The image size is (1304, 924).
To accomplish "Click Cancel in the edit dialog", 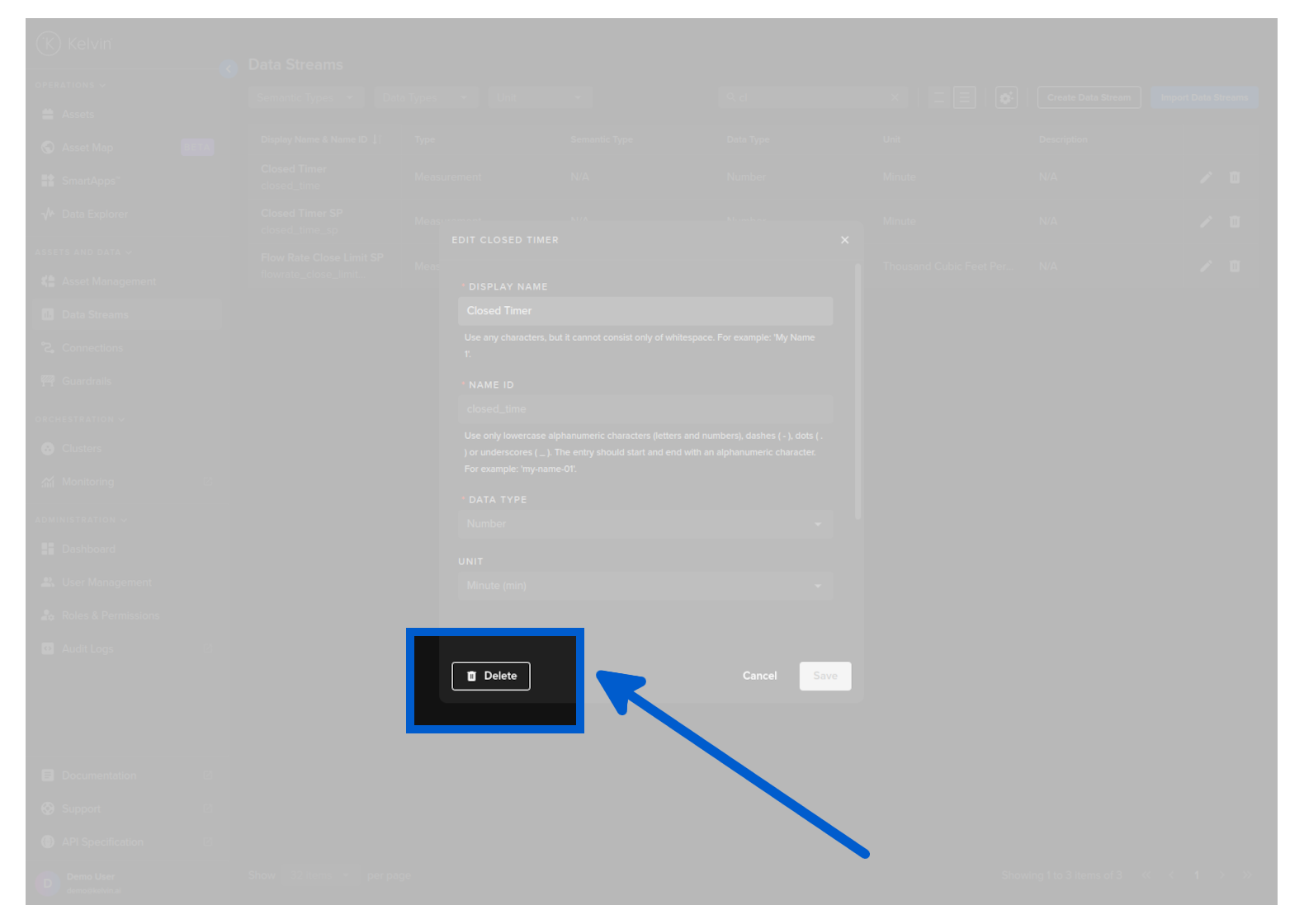I will point(759,676).
